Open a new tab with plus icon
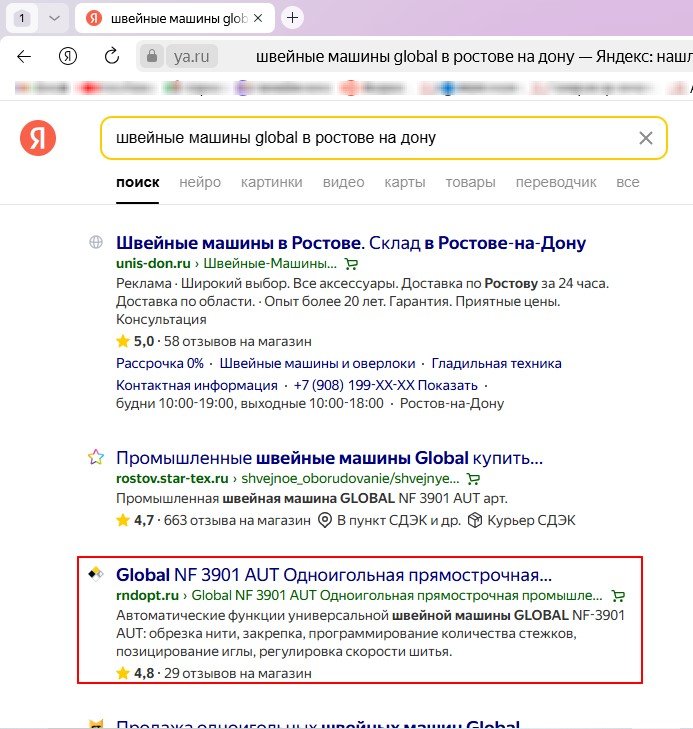The image size is (693, 729). 293,17
